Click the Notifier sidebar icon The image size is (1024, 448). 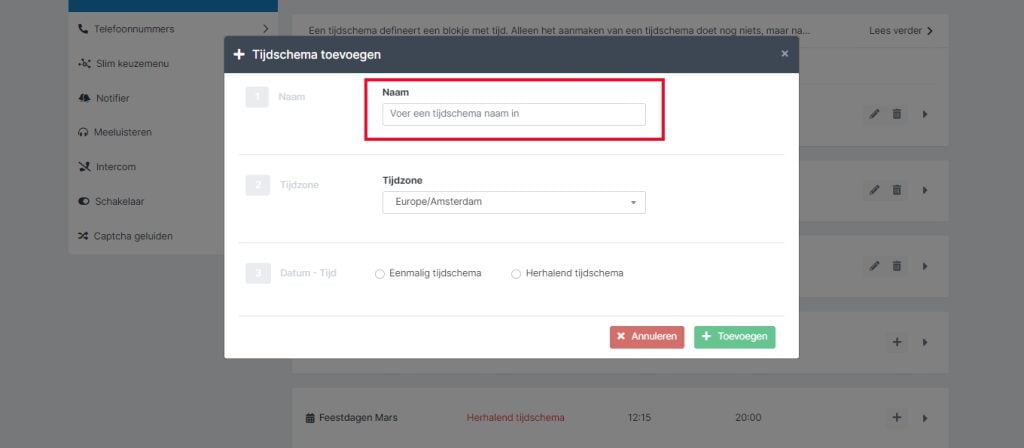pyautogui.click(x=84, y=98)
